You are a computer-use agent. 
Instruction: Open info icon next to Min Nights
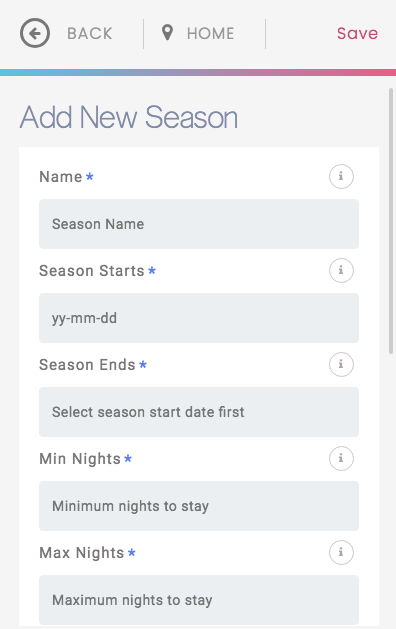point(341,458)
